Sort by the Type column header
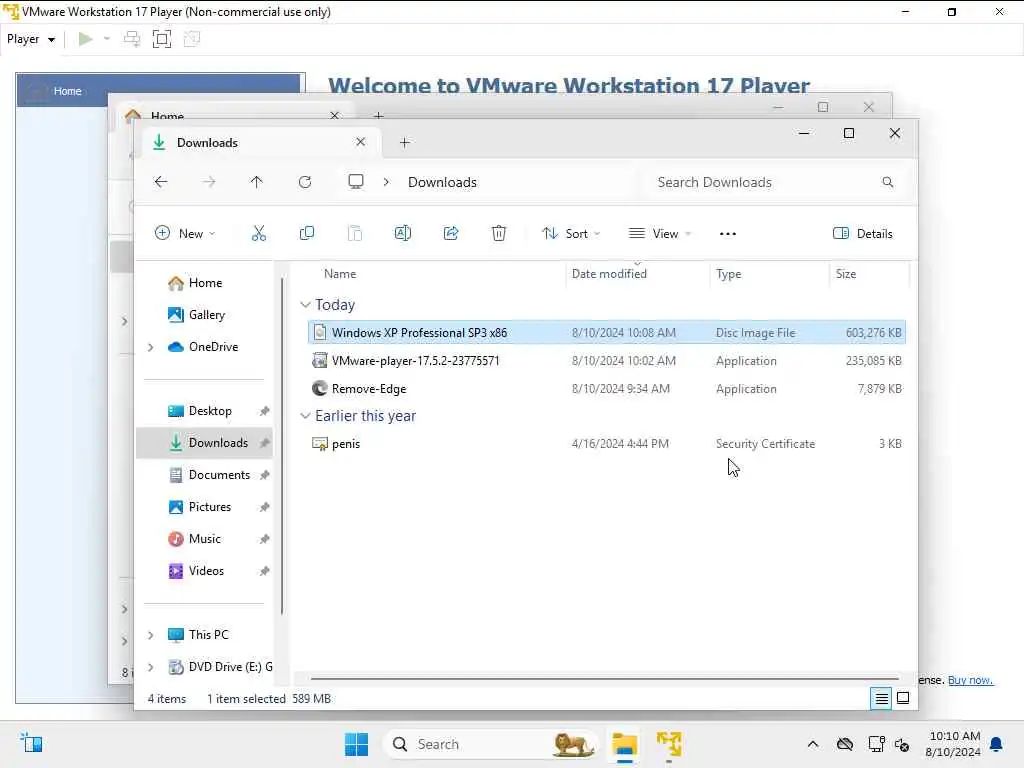 coord(769,274)
